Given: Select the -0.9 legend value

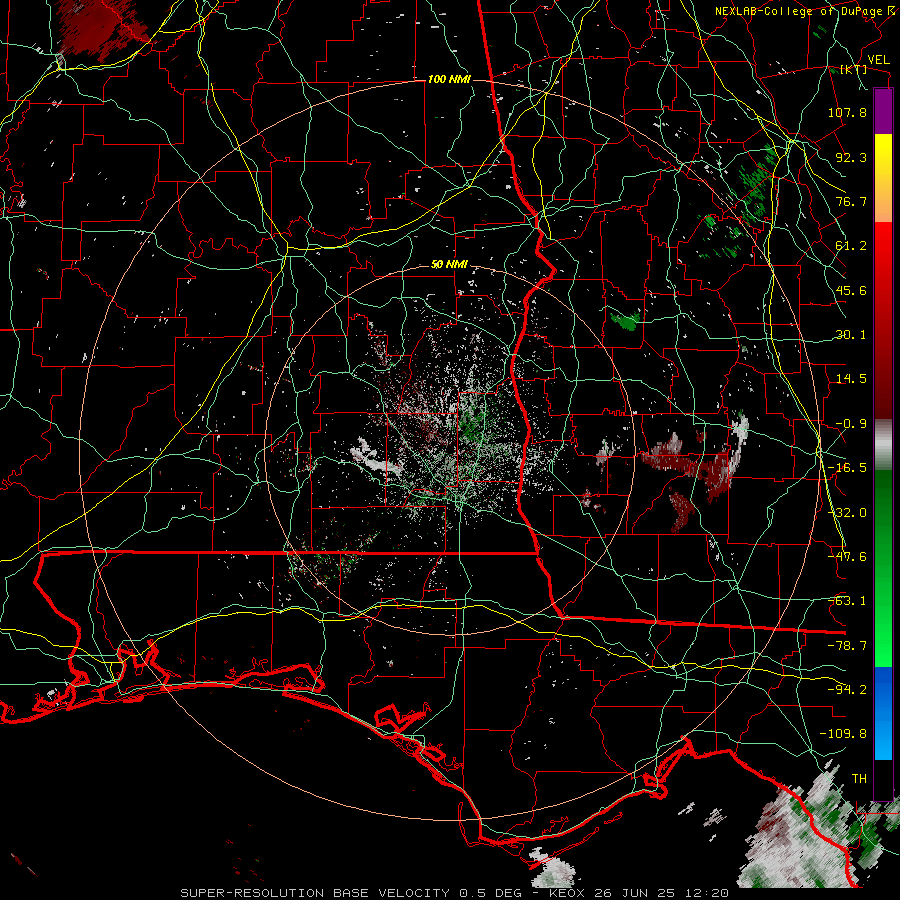Looking at the screenshot, I should (851, 423).
